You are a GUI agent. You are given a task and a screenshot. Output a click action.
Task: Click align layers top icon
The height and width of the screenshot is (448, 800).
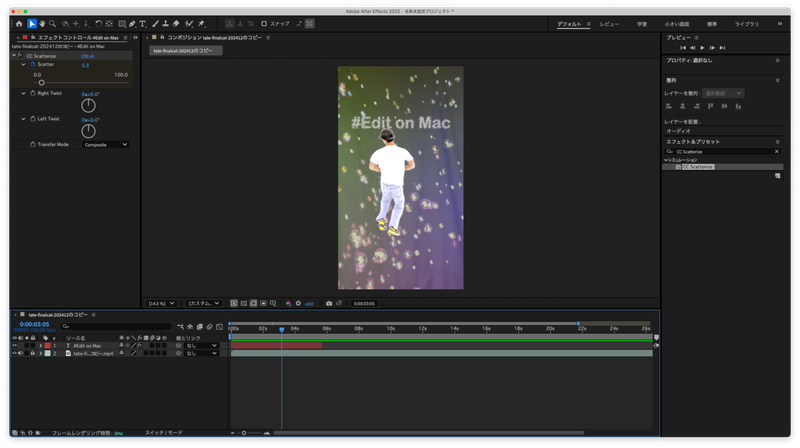(710, 106)
